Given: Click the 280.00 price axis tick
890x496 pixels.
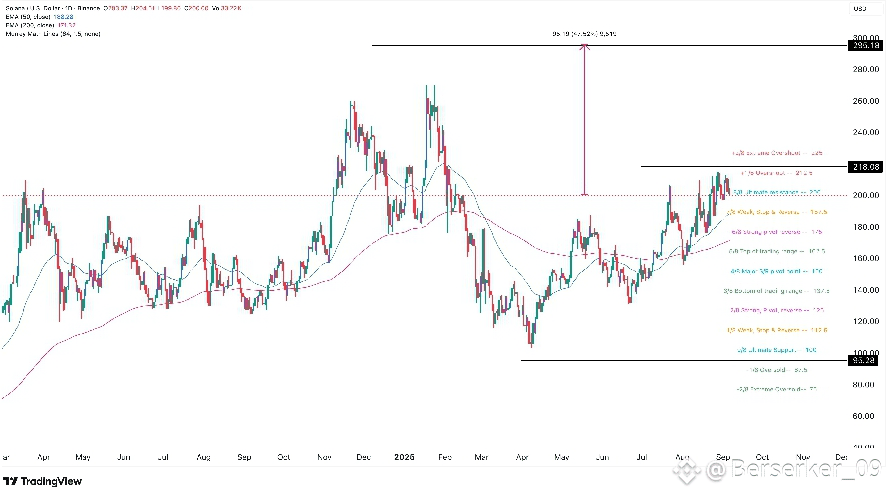Looking at the screenshot, I should (x=866, y=69).
